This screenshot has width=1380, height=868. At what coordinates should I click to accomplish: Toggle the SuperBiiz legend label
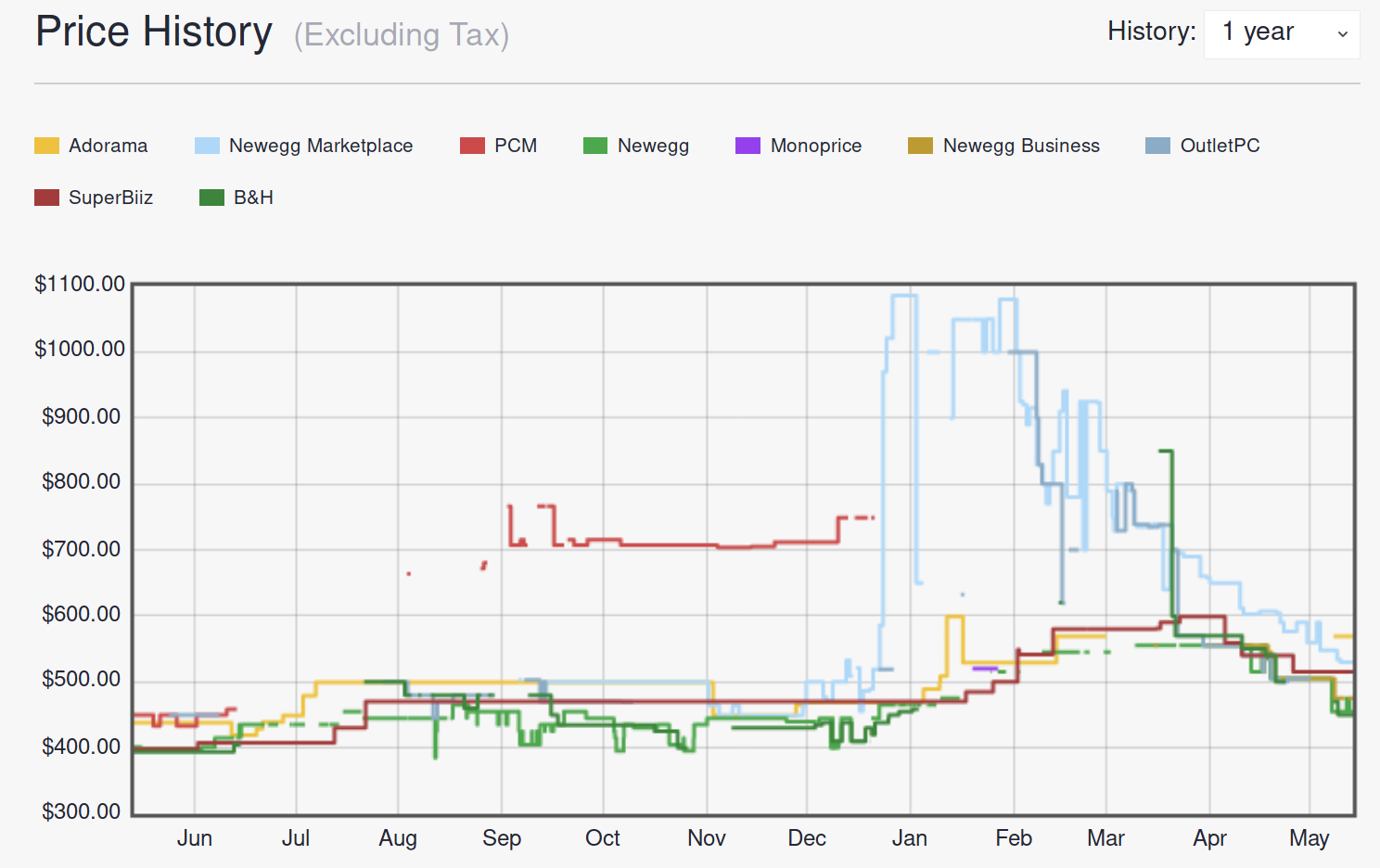(x=110, y=198)
